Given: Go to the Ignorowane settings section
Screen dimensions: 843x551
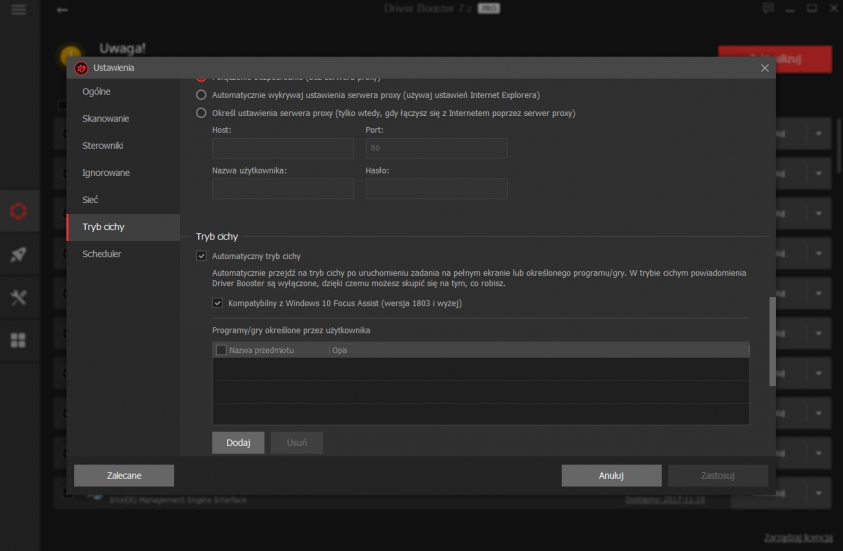Looking at the screenshot, I should 105,173.
